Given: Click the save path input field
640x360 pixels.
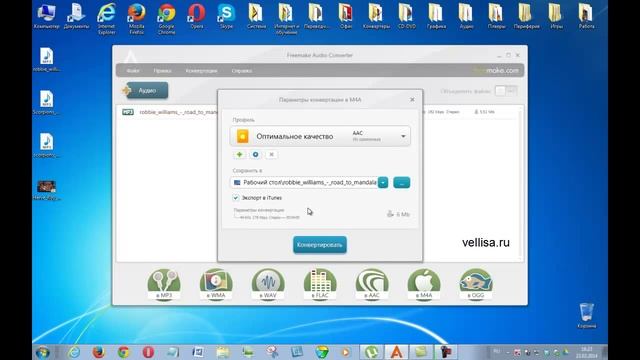Looking at the screenshot, I should coord(304,182).
